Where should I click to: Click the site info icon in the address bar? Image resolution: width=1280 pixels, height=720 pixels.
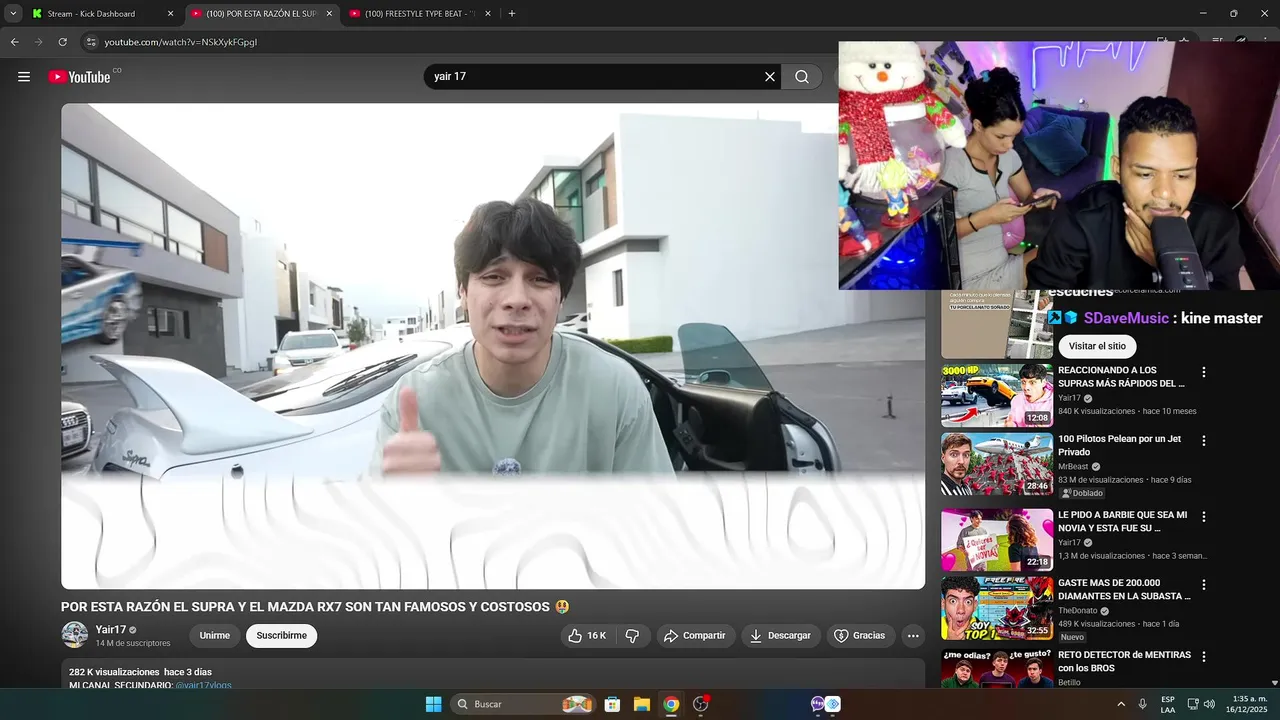tap(91, 42)
